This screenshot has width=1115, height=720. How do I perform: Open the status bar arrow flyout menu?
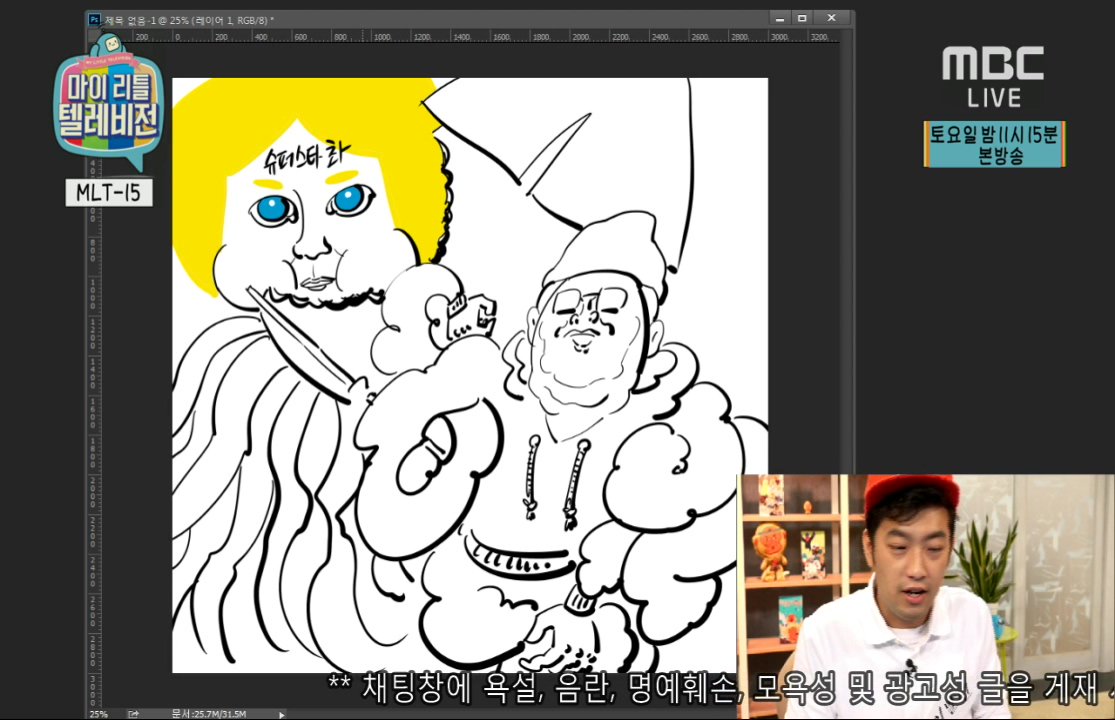(x=282, y=714)
